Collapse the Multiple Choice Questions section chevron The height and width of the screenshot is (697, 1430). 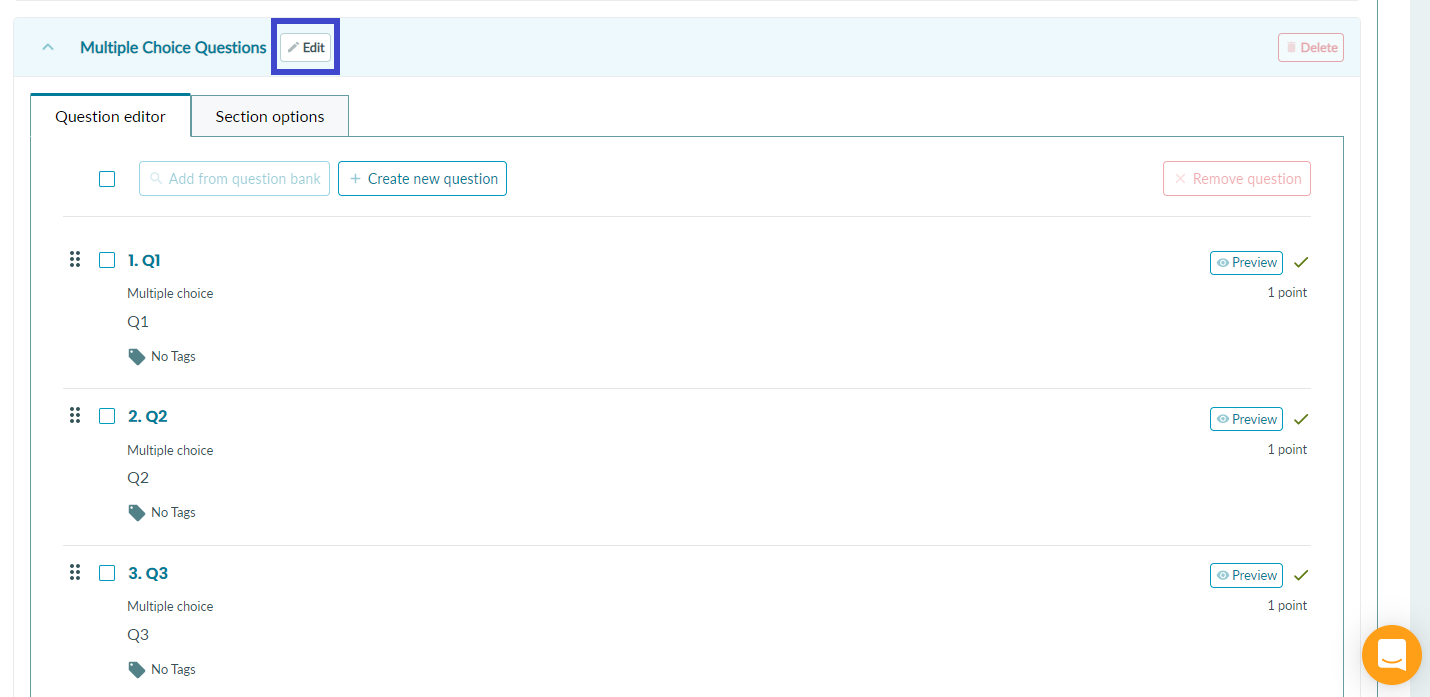coord(47,47)
